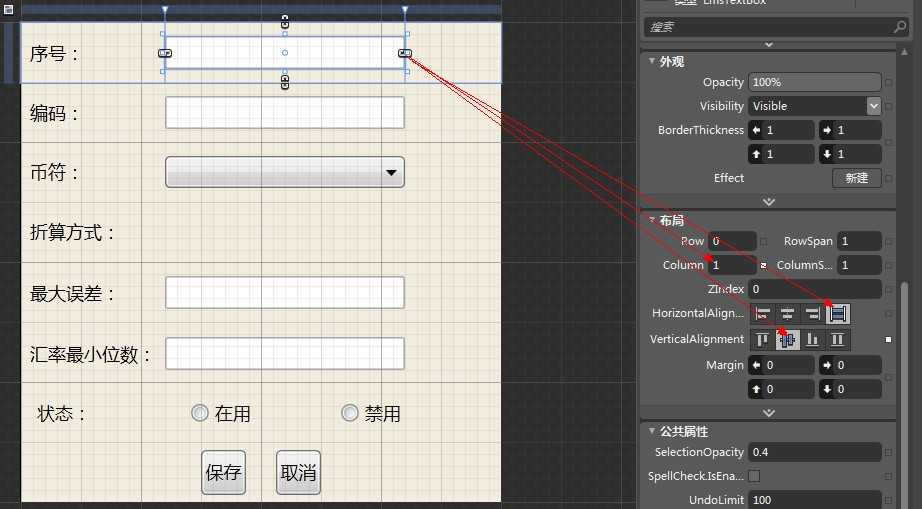
Task: Click the ZIndex value field
Action: click(814, 289)
